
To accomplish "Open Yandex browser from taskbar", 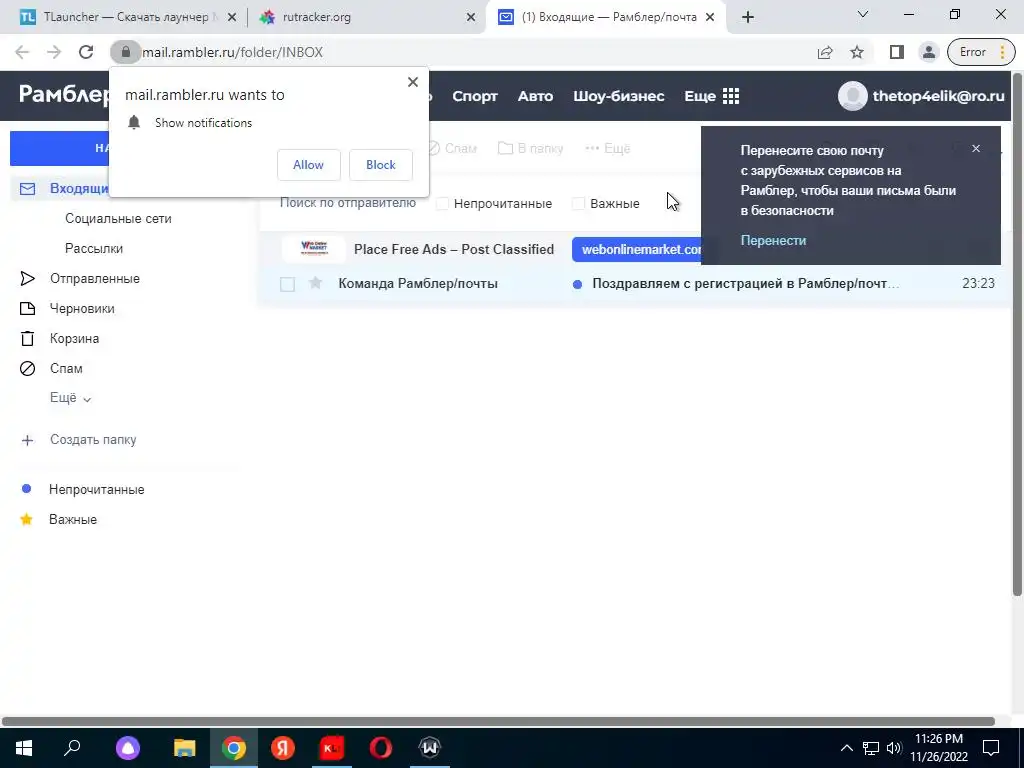I will (283, 748).
